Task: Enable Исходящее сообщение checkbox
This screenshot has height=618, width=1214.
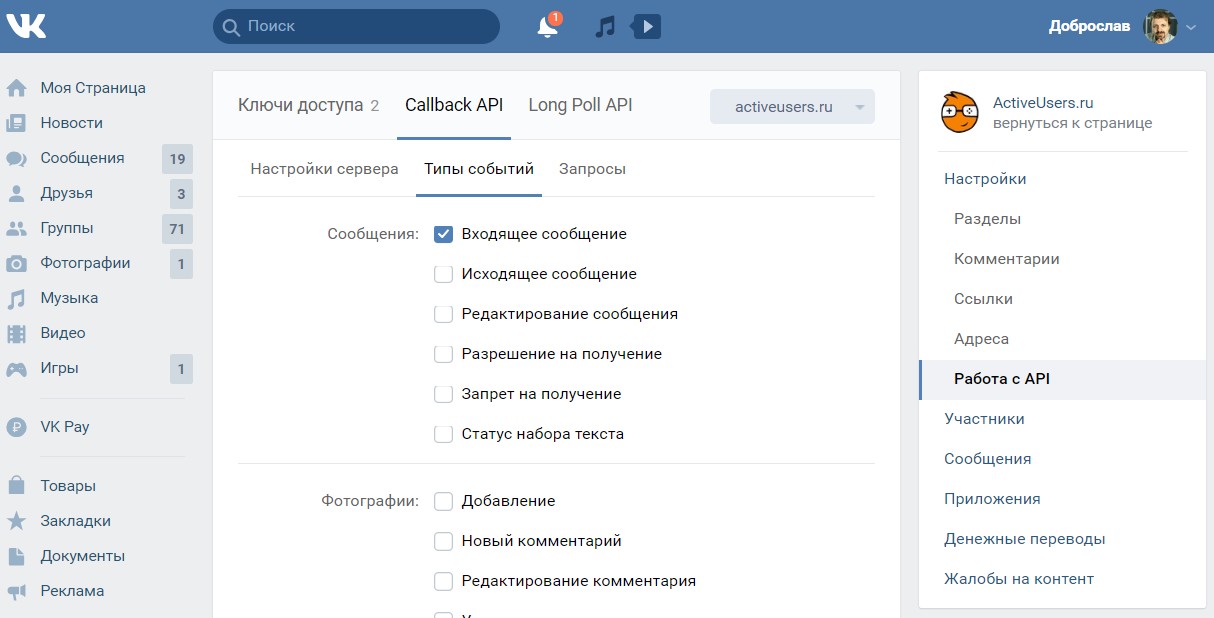Action: pos(444,274)
